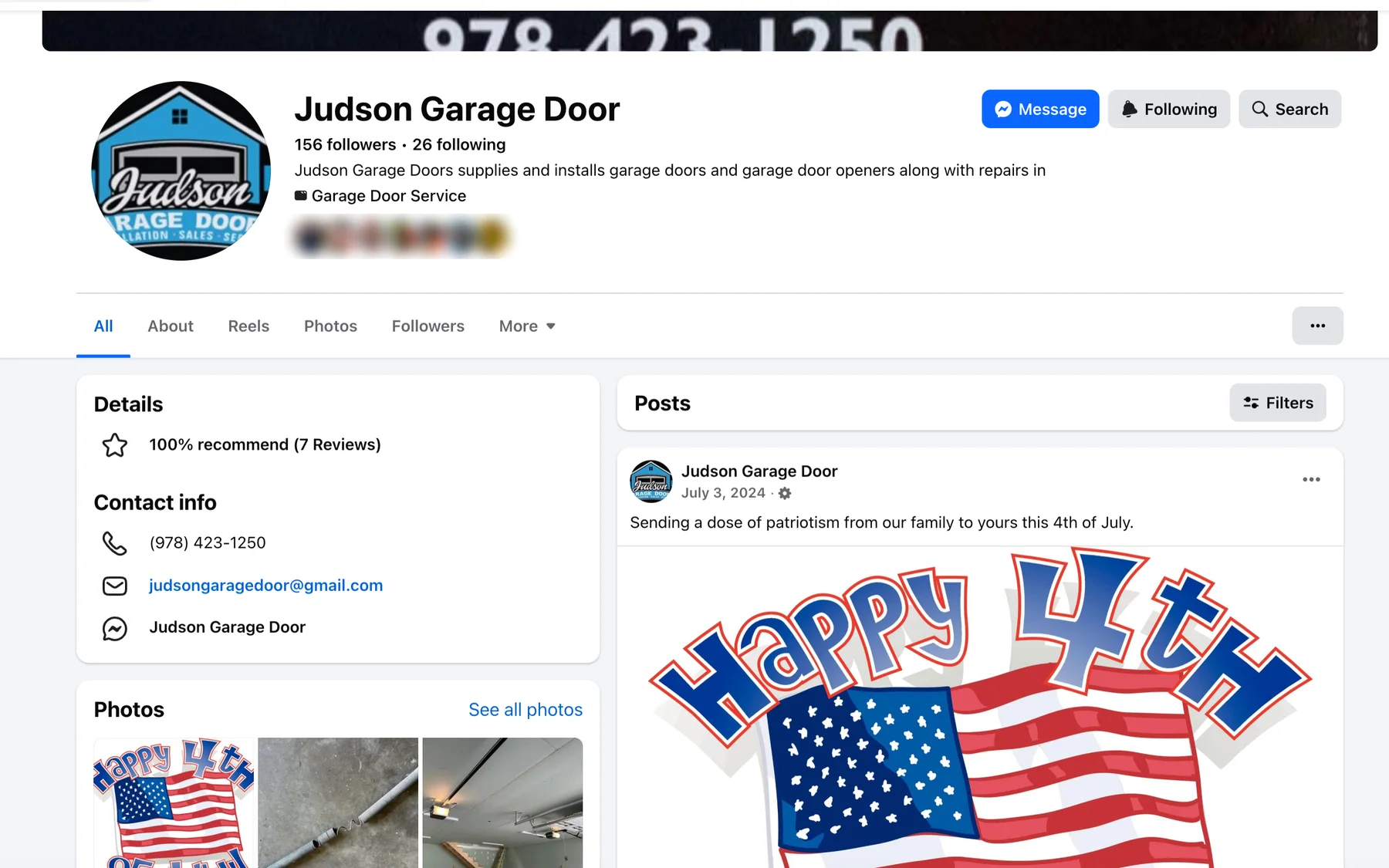Click the blue Message button
Image resolution: width=1389 pixels, height=868 pixels.
point(1040,110)
